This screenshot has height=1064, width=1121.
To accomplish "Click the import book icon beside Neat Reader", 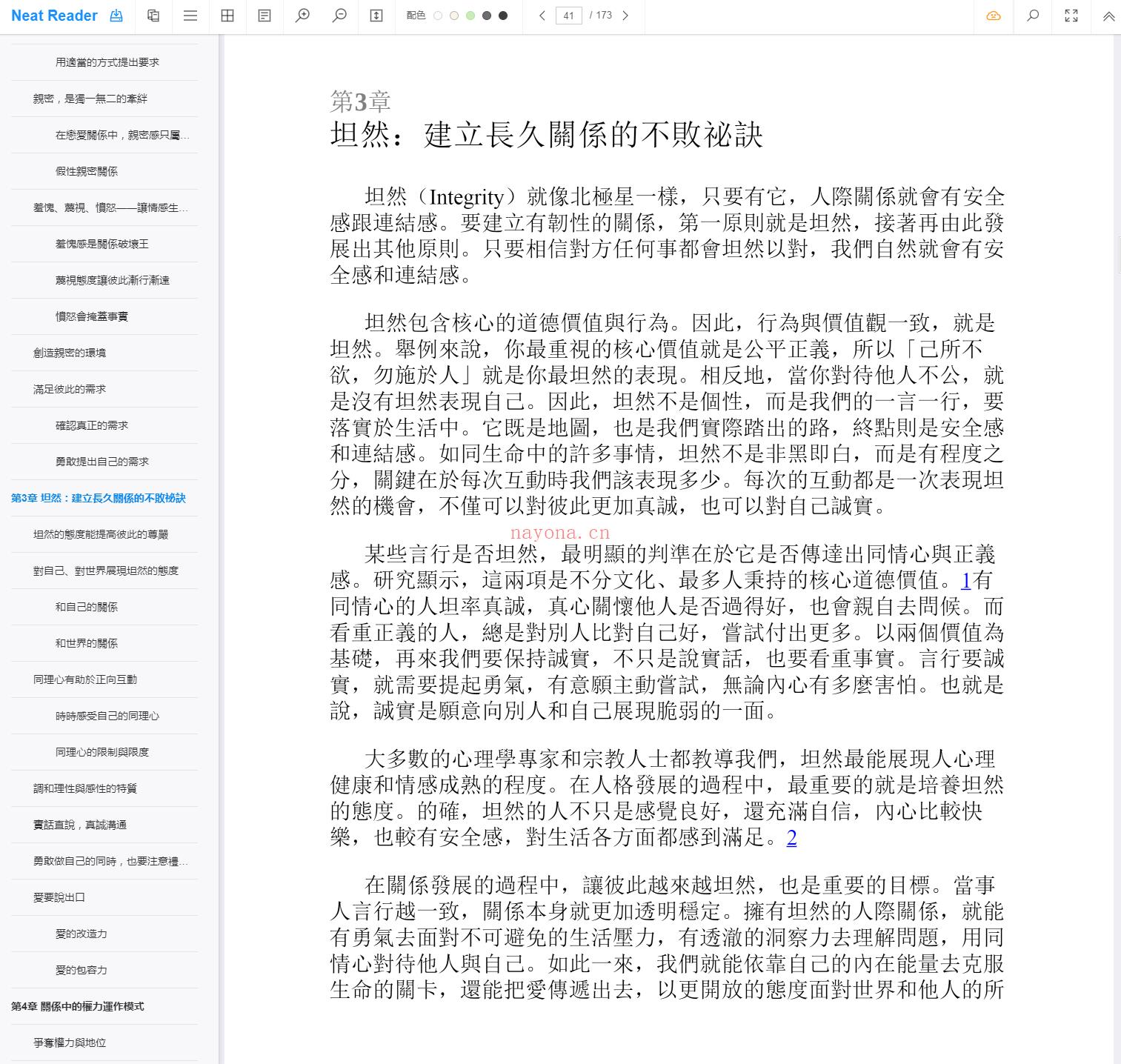I will 116,16.
